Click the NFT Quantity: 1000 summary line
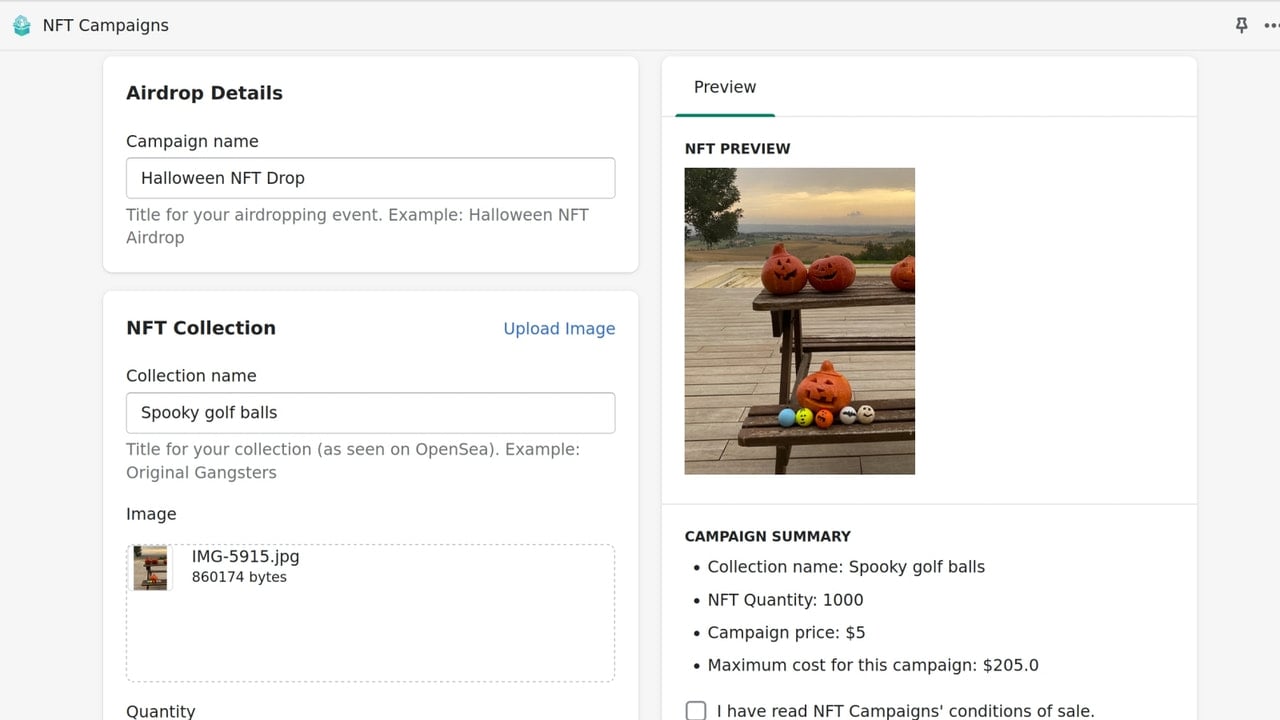 (x=785, y=600)
